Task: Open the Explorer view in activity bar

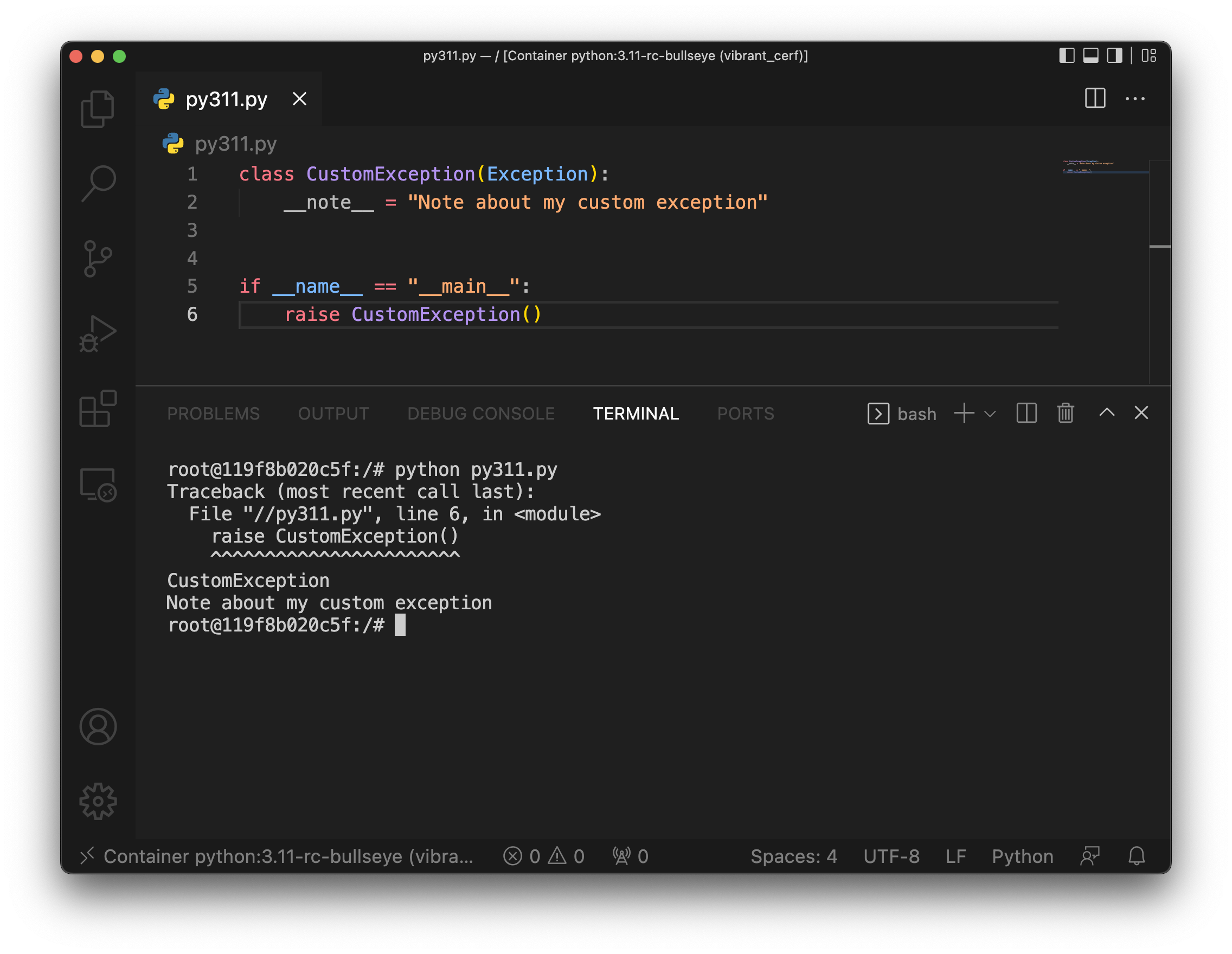Action: point(98,109)
